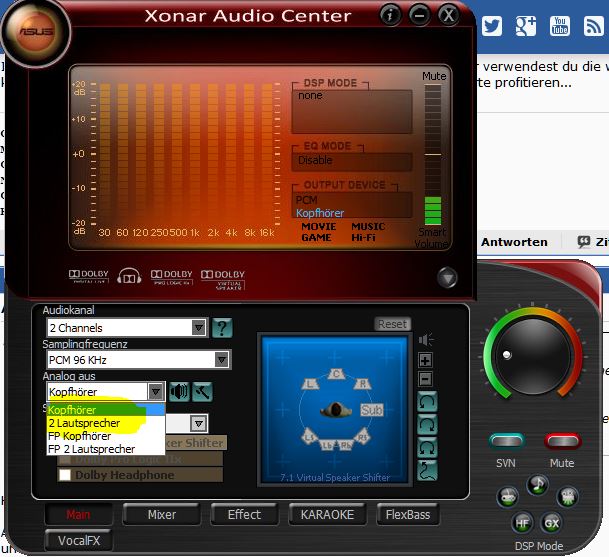Click the master volume knob
This screenshot has height=557, width=609.
point(532,355)
